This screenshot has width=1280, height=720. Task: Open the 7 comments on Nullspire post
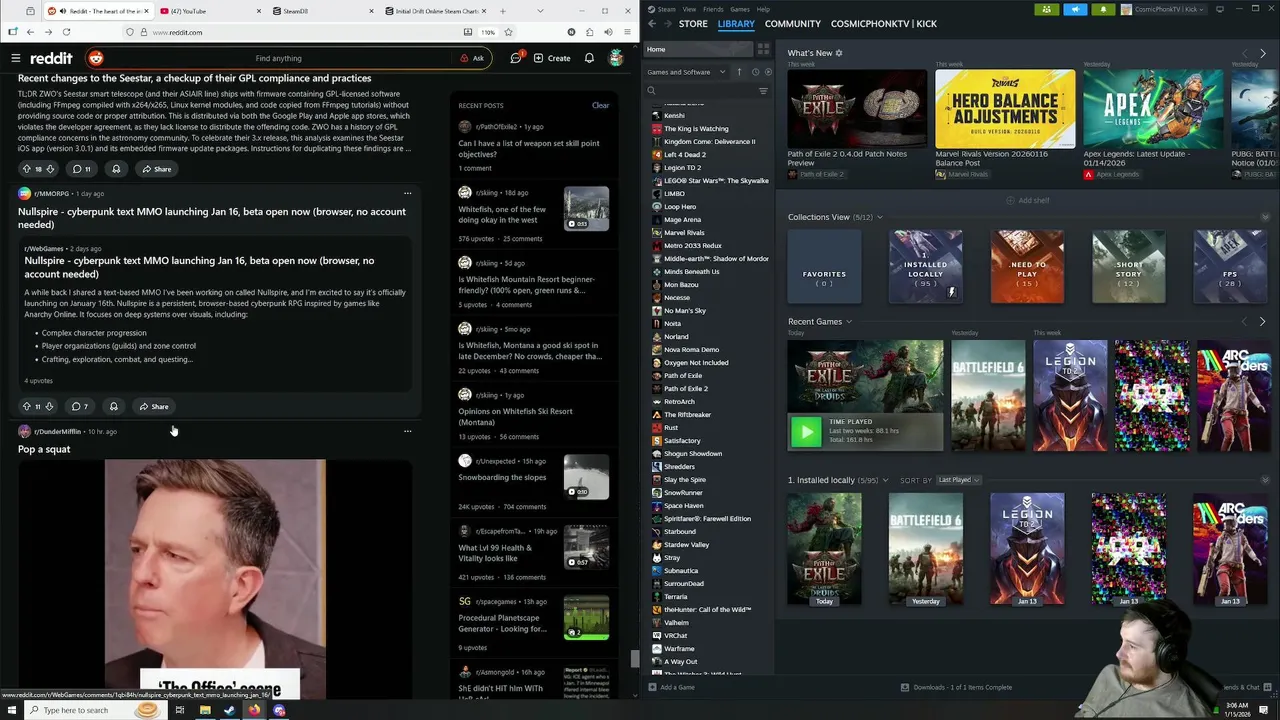click(80, 406)
